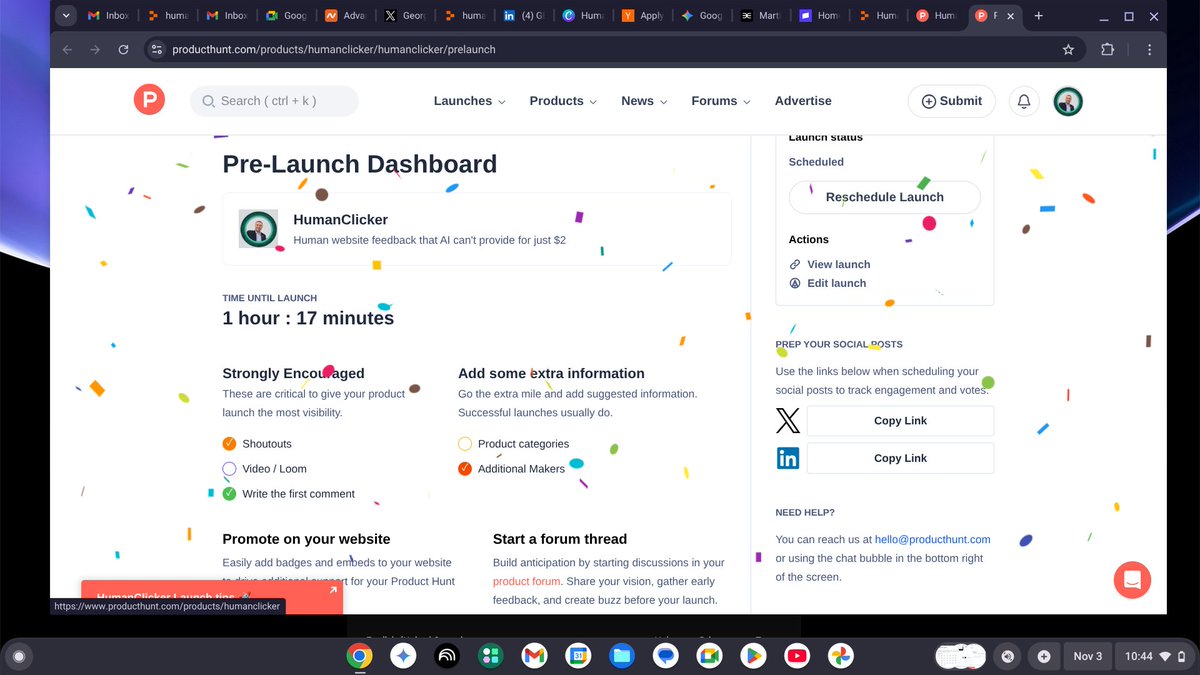This screenshot has height=675, width=1200.
Task: Open Messages app from the shelf
Action: [666, 656]
